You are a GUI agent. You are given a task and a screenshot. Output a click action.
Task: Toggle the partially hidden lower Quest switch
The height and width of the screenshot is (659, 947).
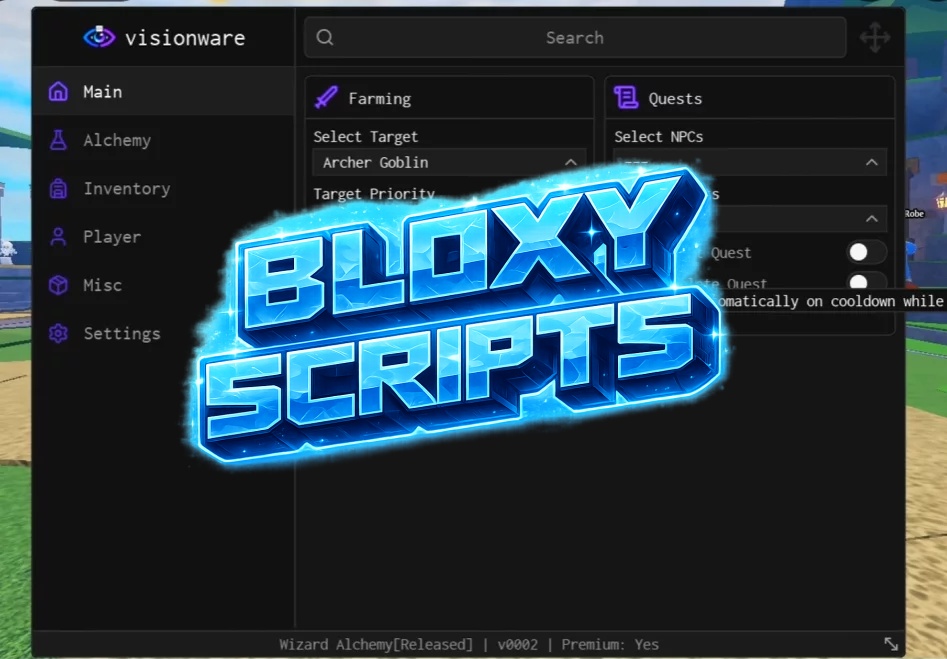pyautogui.click(x=866, y=281)
